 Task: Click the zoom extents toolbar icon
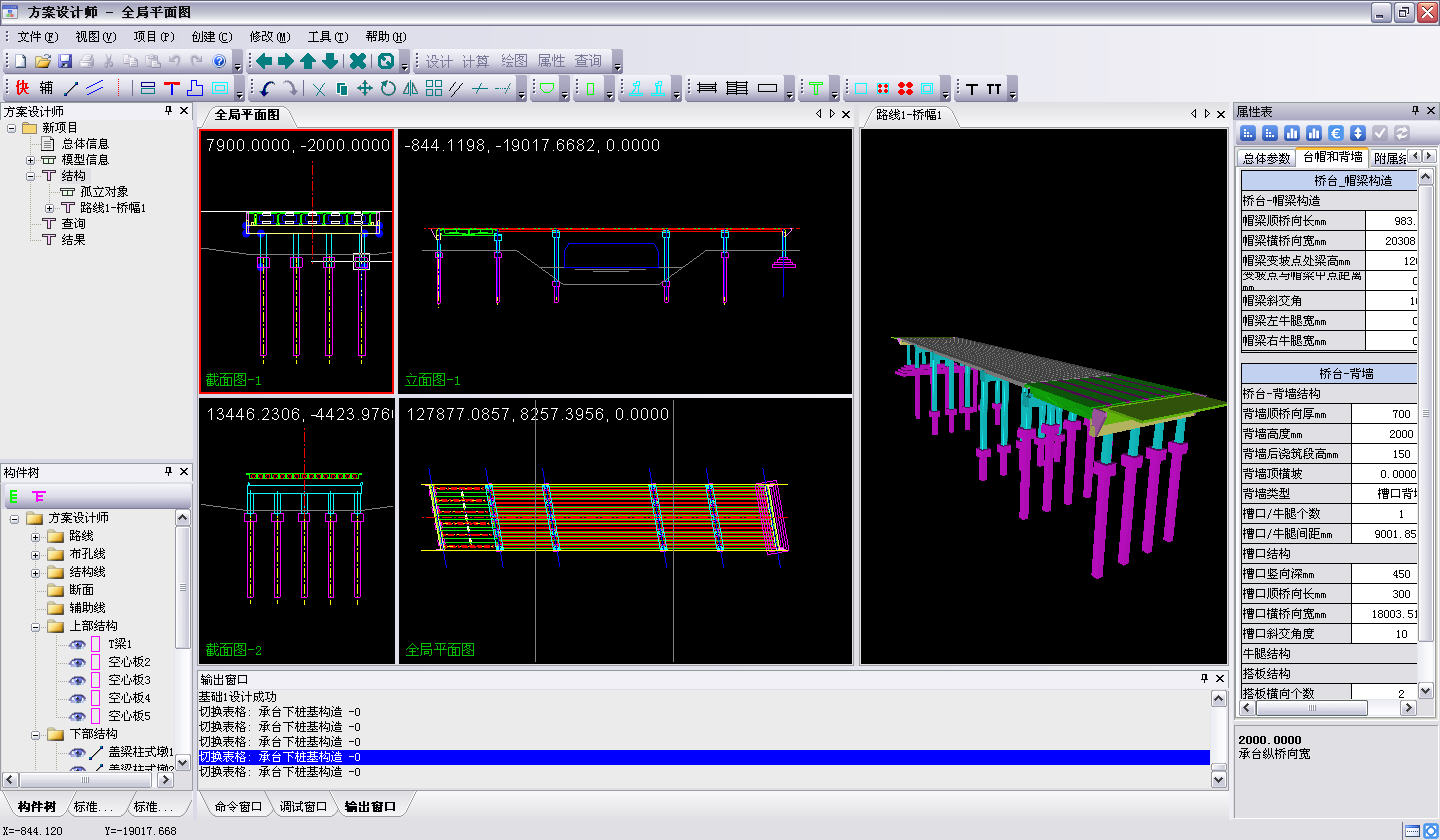coord(385,61)
